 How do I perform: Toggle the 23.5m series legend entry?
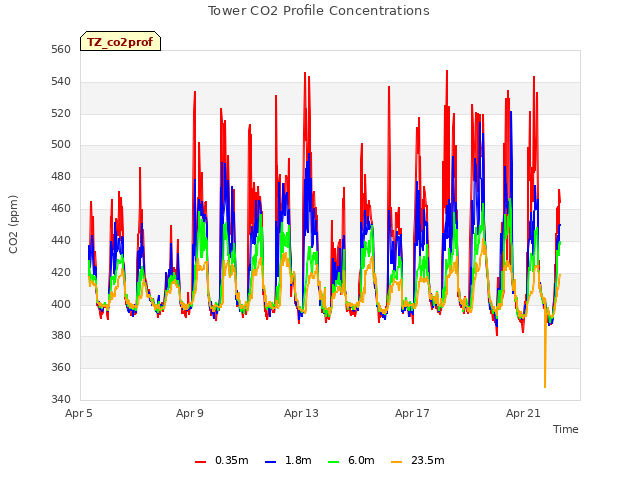click(418, 460)
